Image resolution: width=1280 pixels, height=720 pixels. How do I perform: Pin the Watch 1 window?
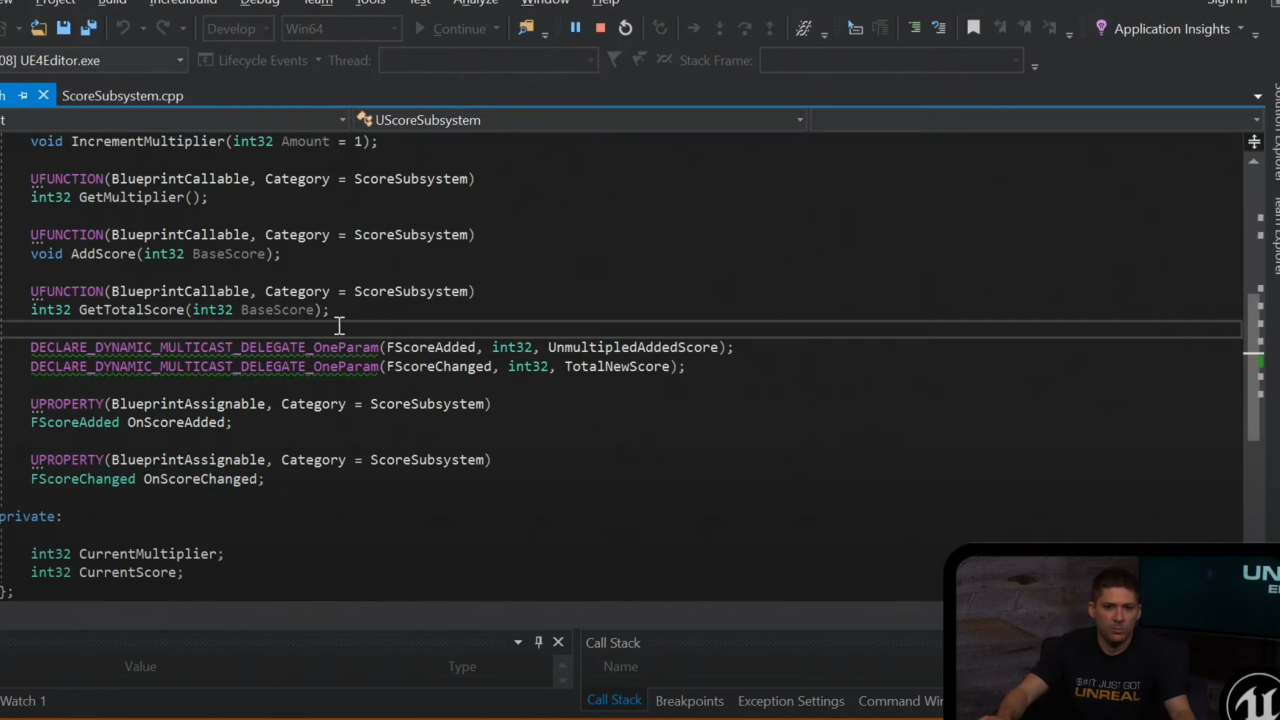point(538,642)
